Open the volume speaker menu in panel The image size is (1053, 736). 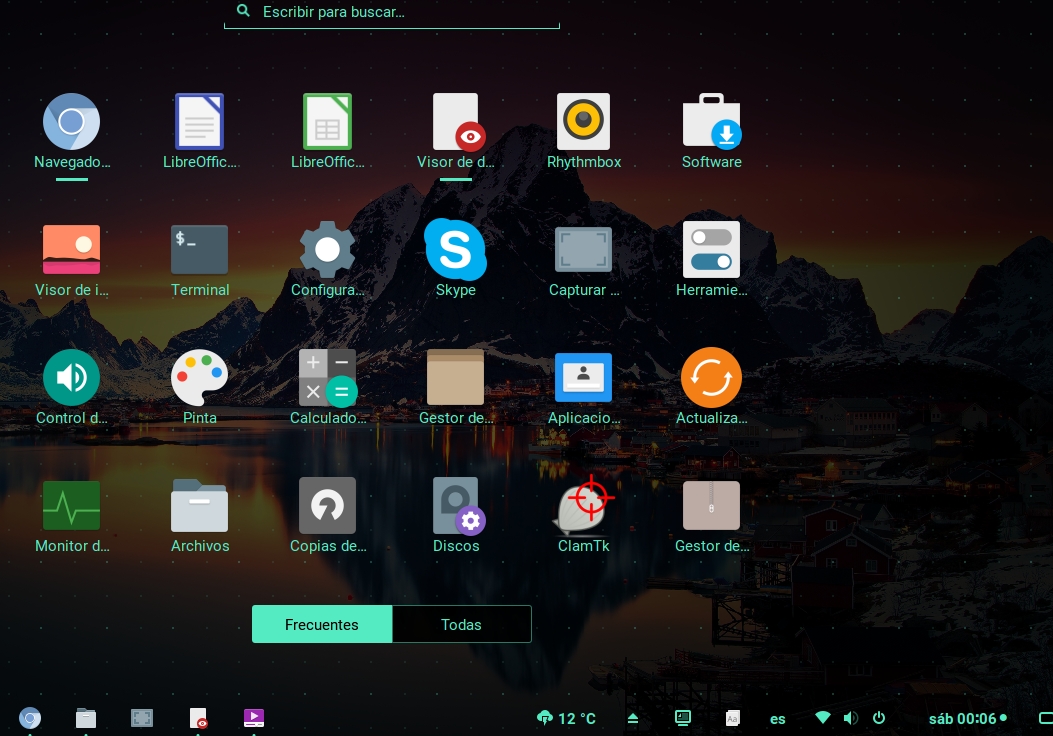[x=850, y=718]
